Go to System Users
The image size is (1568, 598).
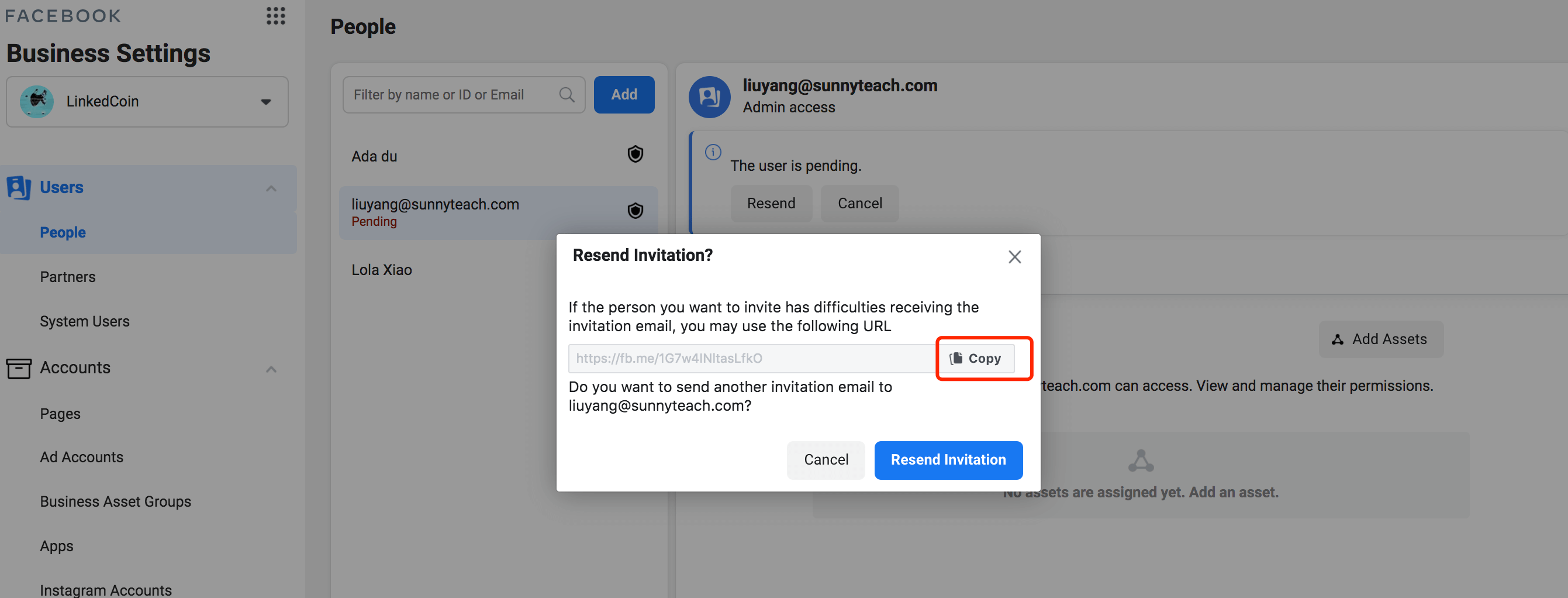(x=85, y=322)
